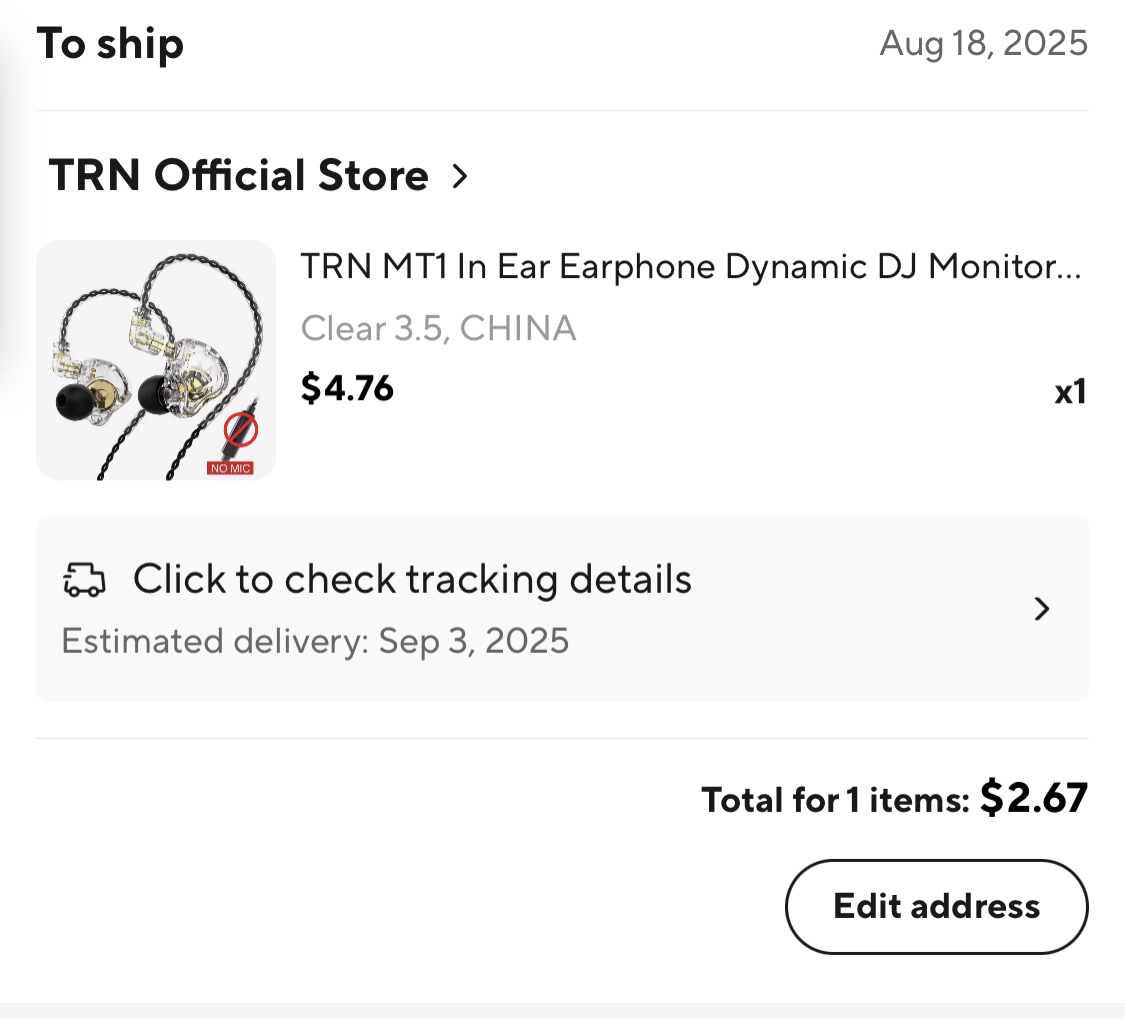Open the TRN Official Store page
The width and height of the screenshot is (1125, 1019).
coord(239,176)
